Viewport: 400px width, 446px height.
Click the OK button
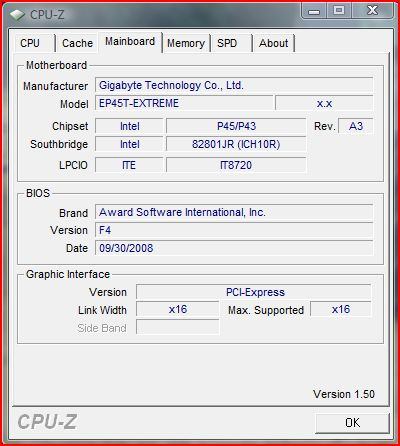click(x=352, y=423)
